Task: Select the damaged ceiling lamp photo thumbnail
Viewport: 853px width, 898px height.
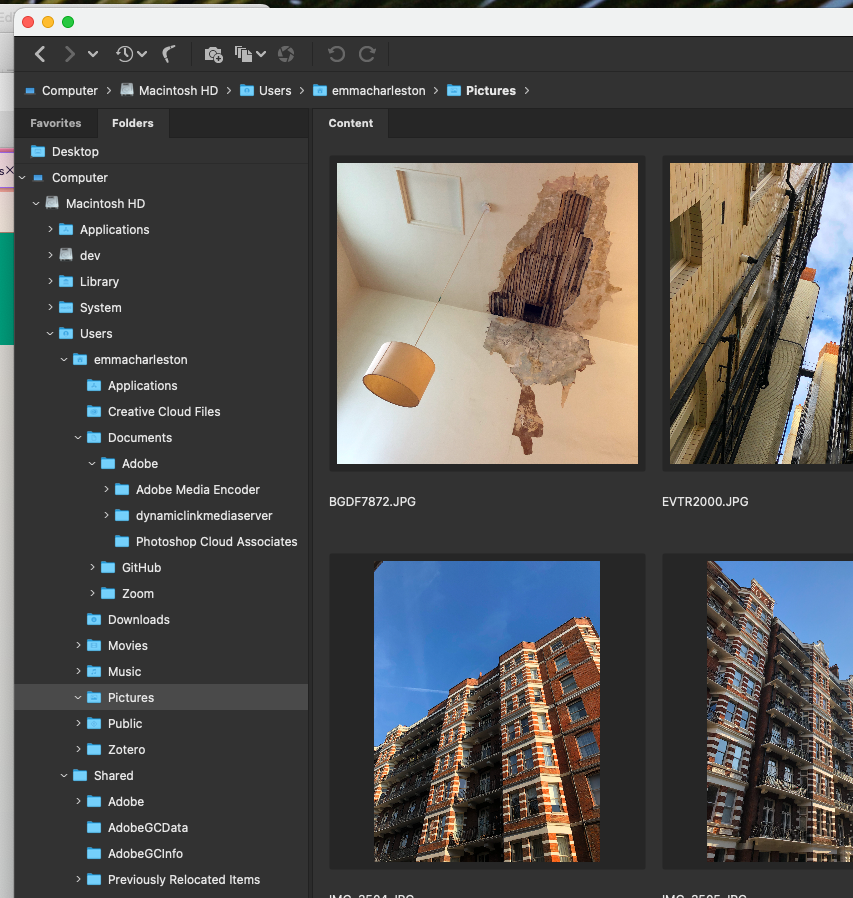Action: click(488, 313)
